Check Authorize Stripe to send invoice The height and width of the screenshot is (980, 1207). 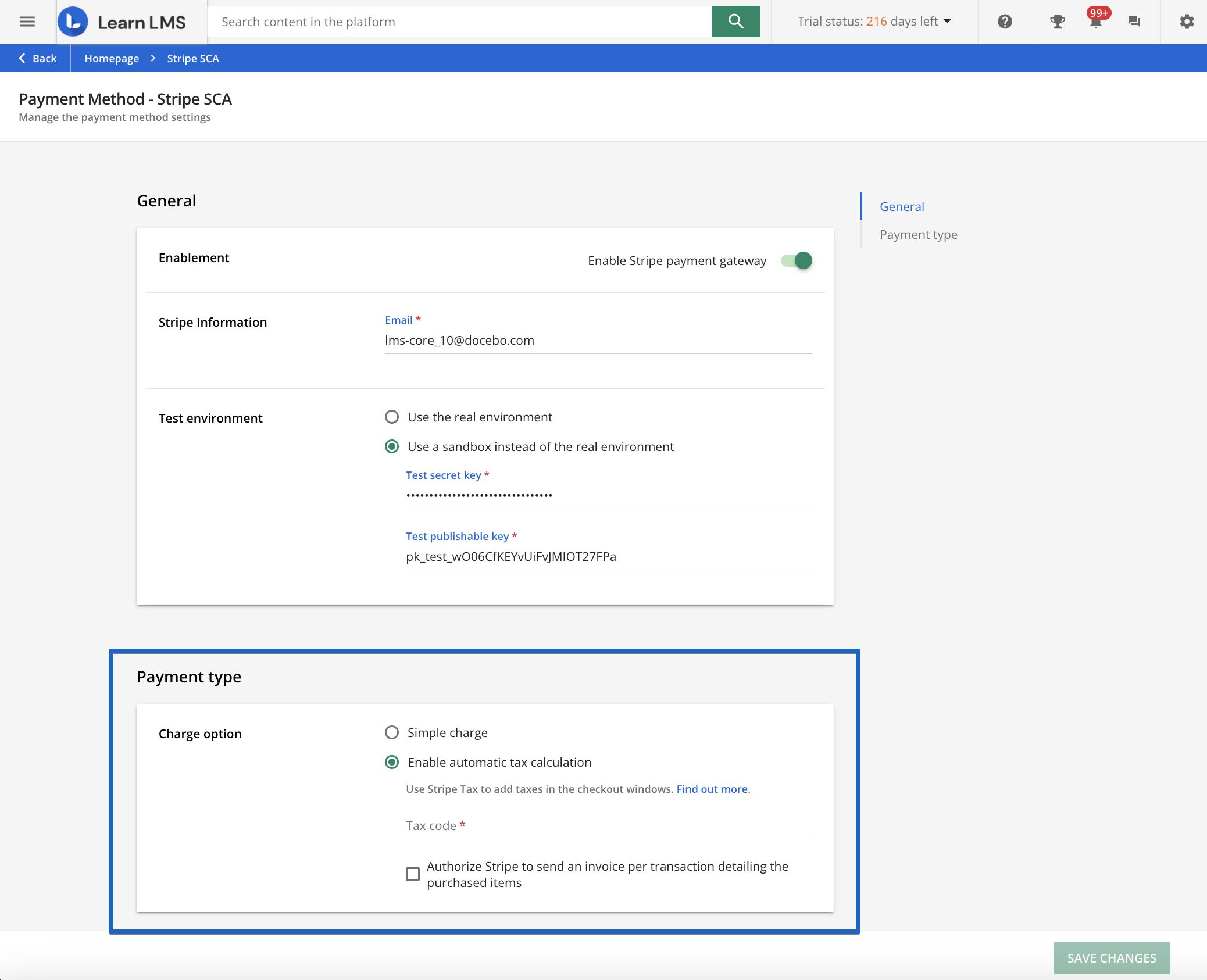(x=413, y=874)
